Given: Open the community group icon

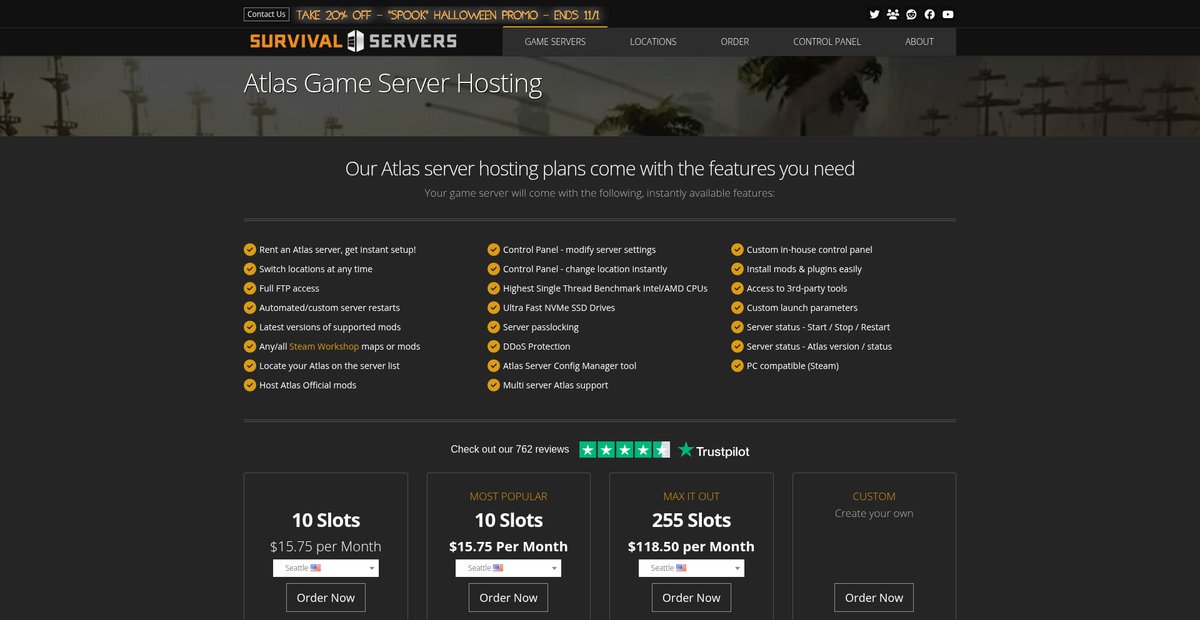Looking at the screenshot, I should pyautogui.click(x=893, y=14).
